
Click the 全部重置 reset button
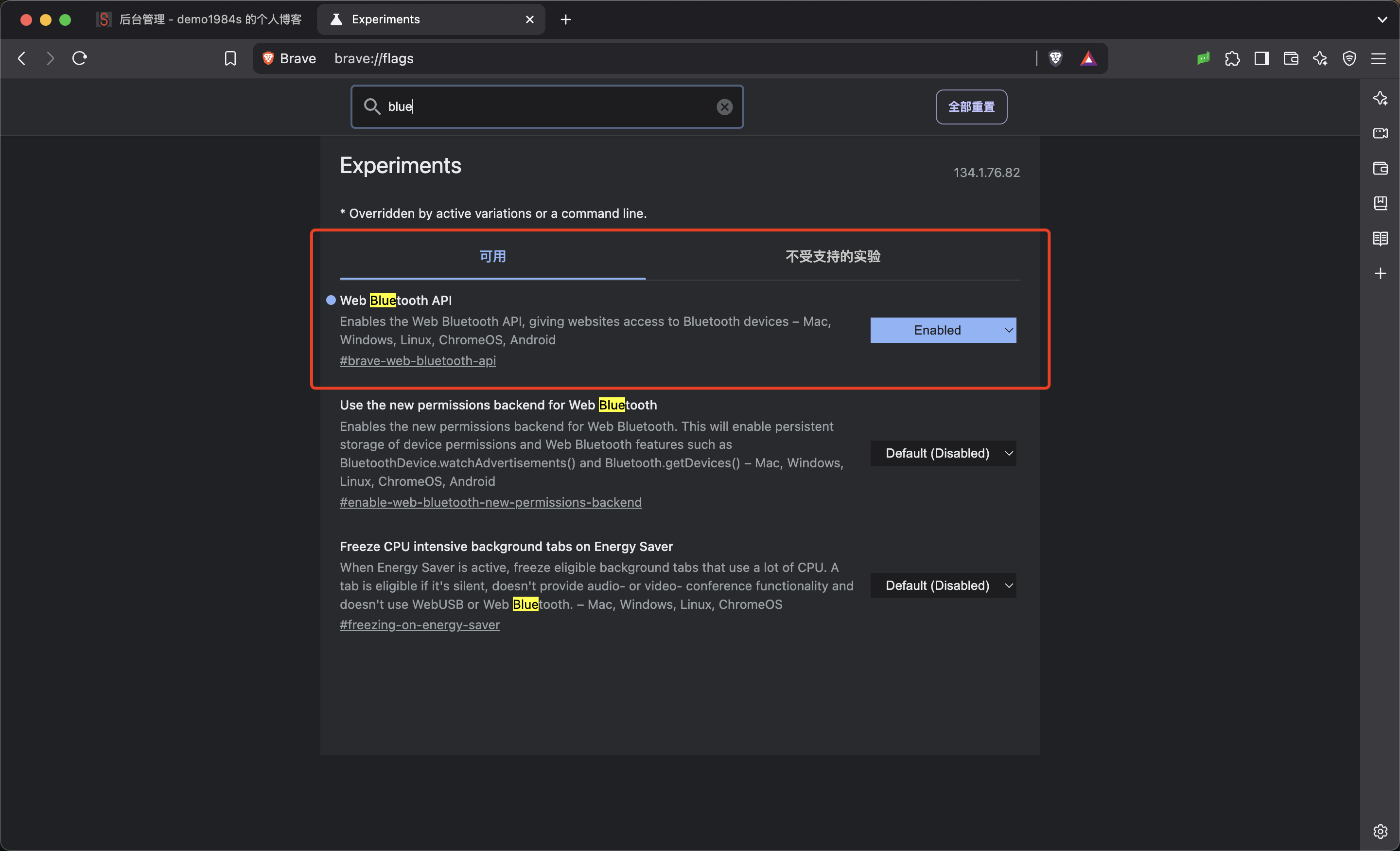[972, 107]
